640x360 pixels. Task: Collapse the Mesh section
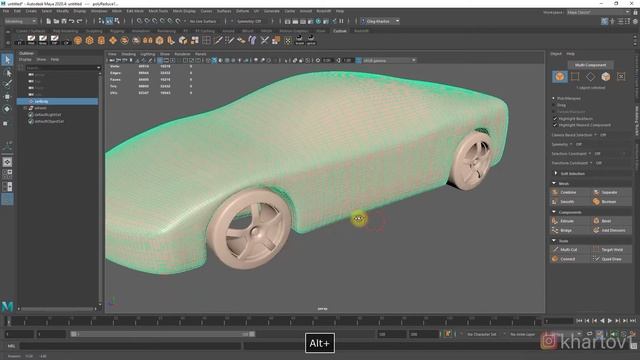point(554,183)
